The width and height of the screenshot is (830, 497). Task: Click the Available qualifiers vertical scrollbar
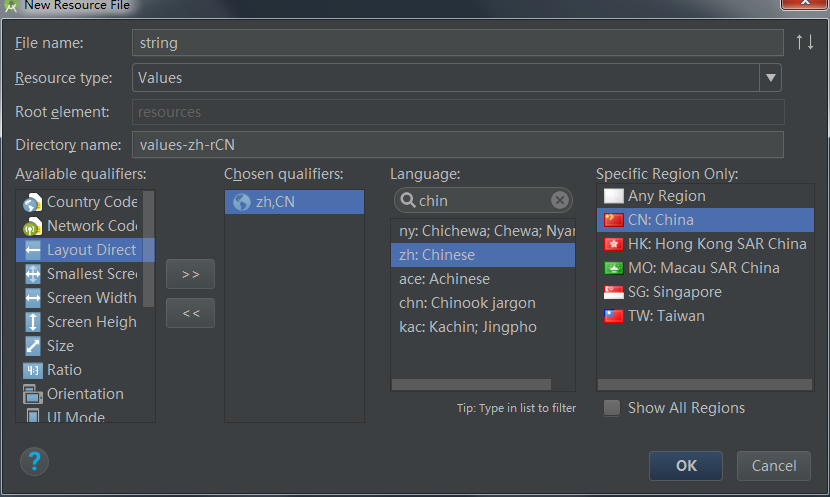coord(149,248)
